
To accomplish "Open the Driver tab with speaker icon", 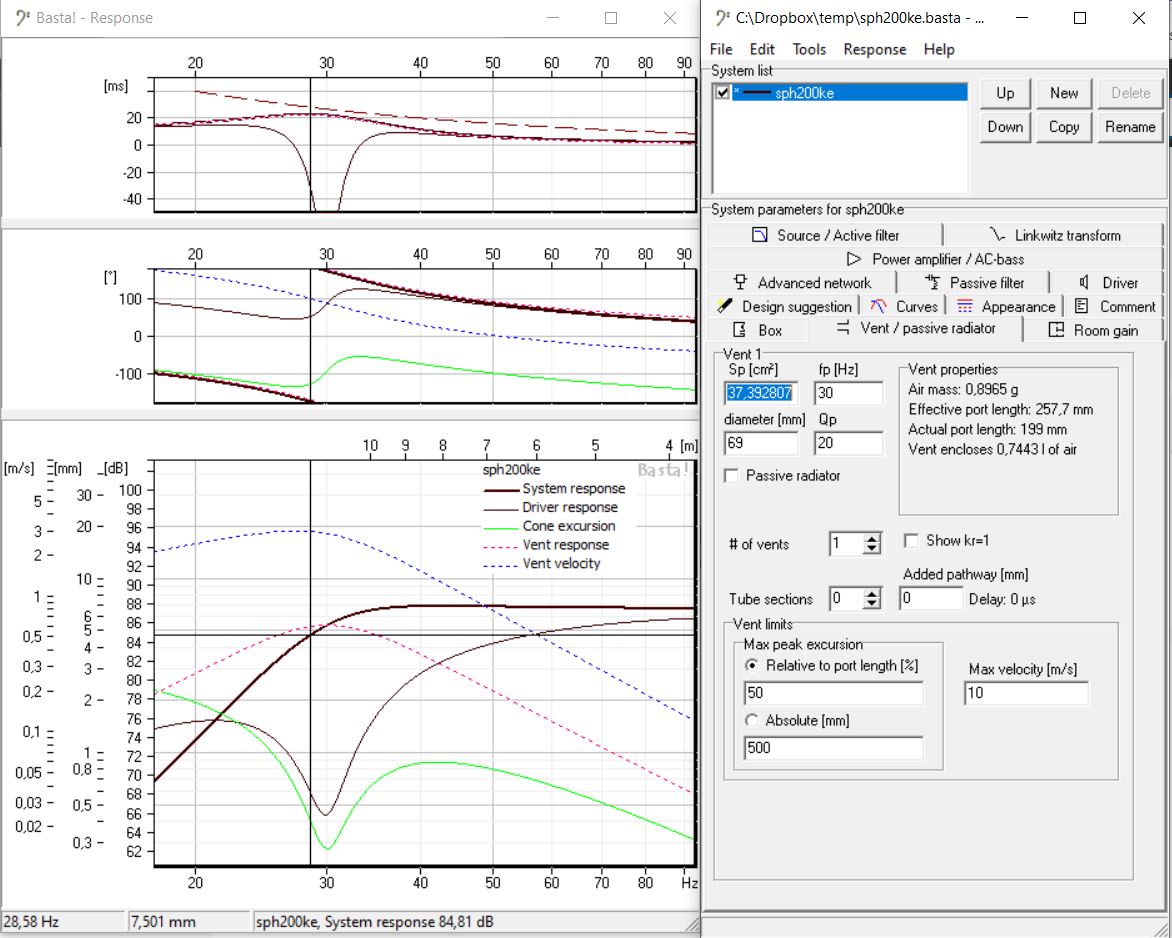I will tap(1108, 283).
